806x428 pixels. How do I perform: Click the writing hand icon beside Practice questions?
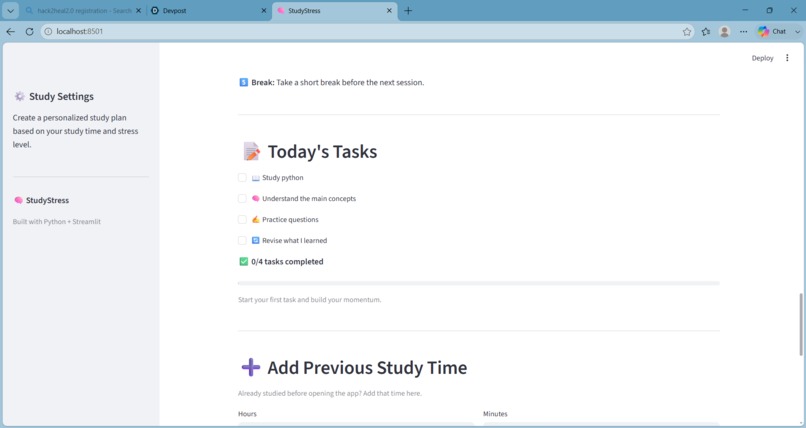(255, 219)
